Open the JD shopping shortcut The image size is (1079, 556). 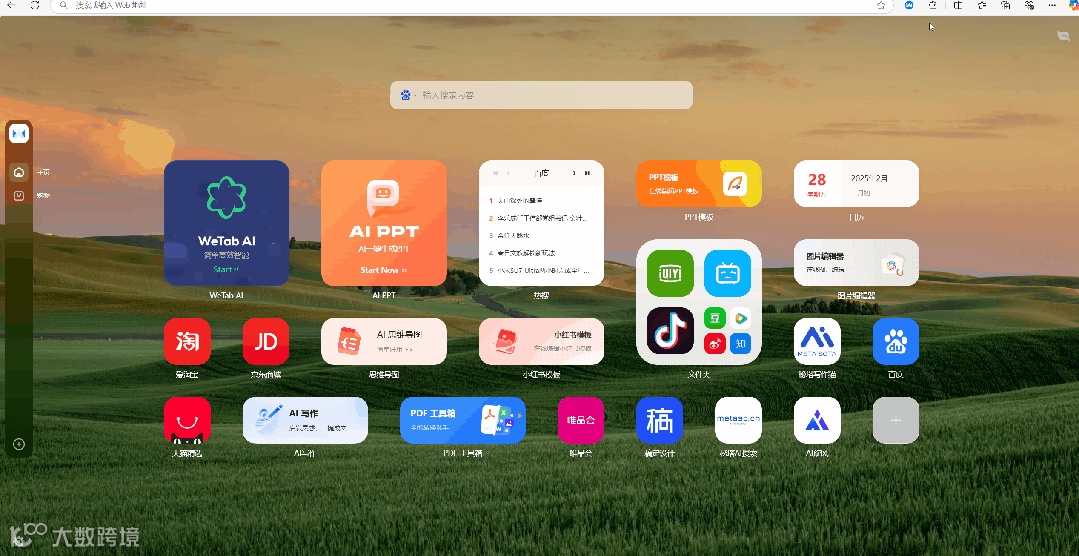266,341
